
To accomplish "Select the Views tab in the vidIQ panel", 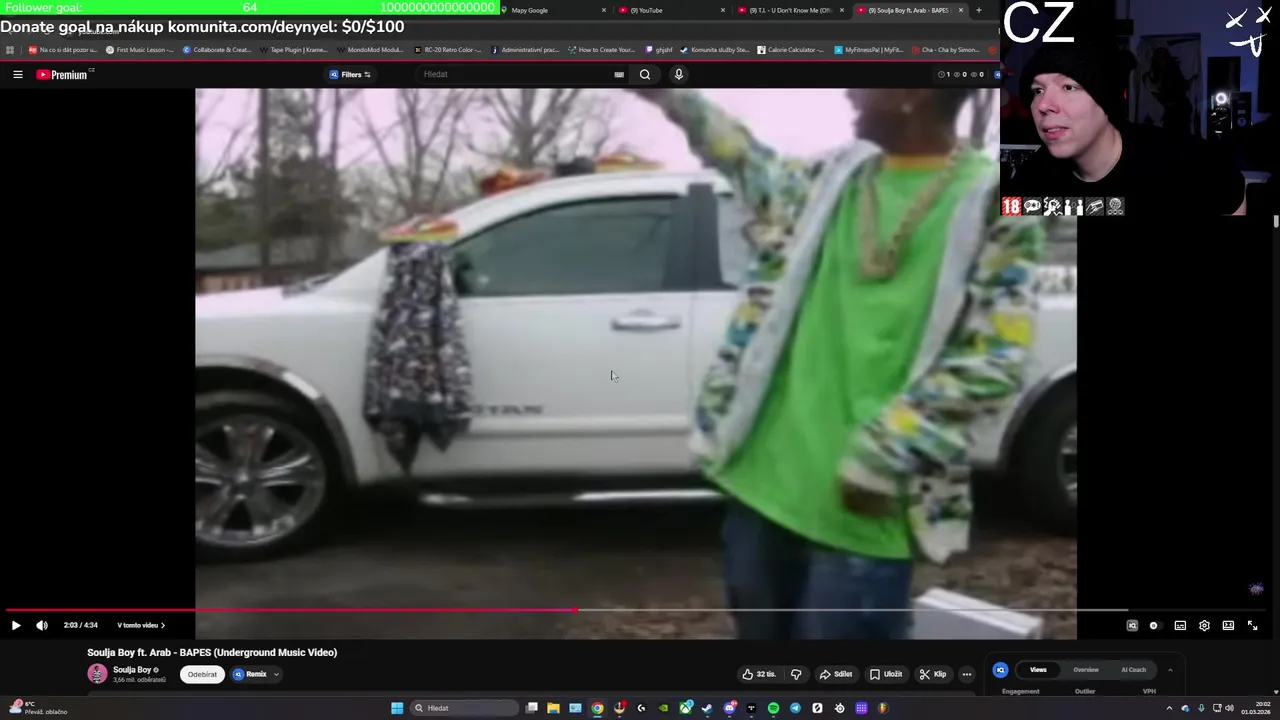I will (1038, 670).
